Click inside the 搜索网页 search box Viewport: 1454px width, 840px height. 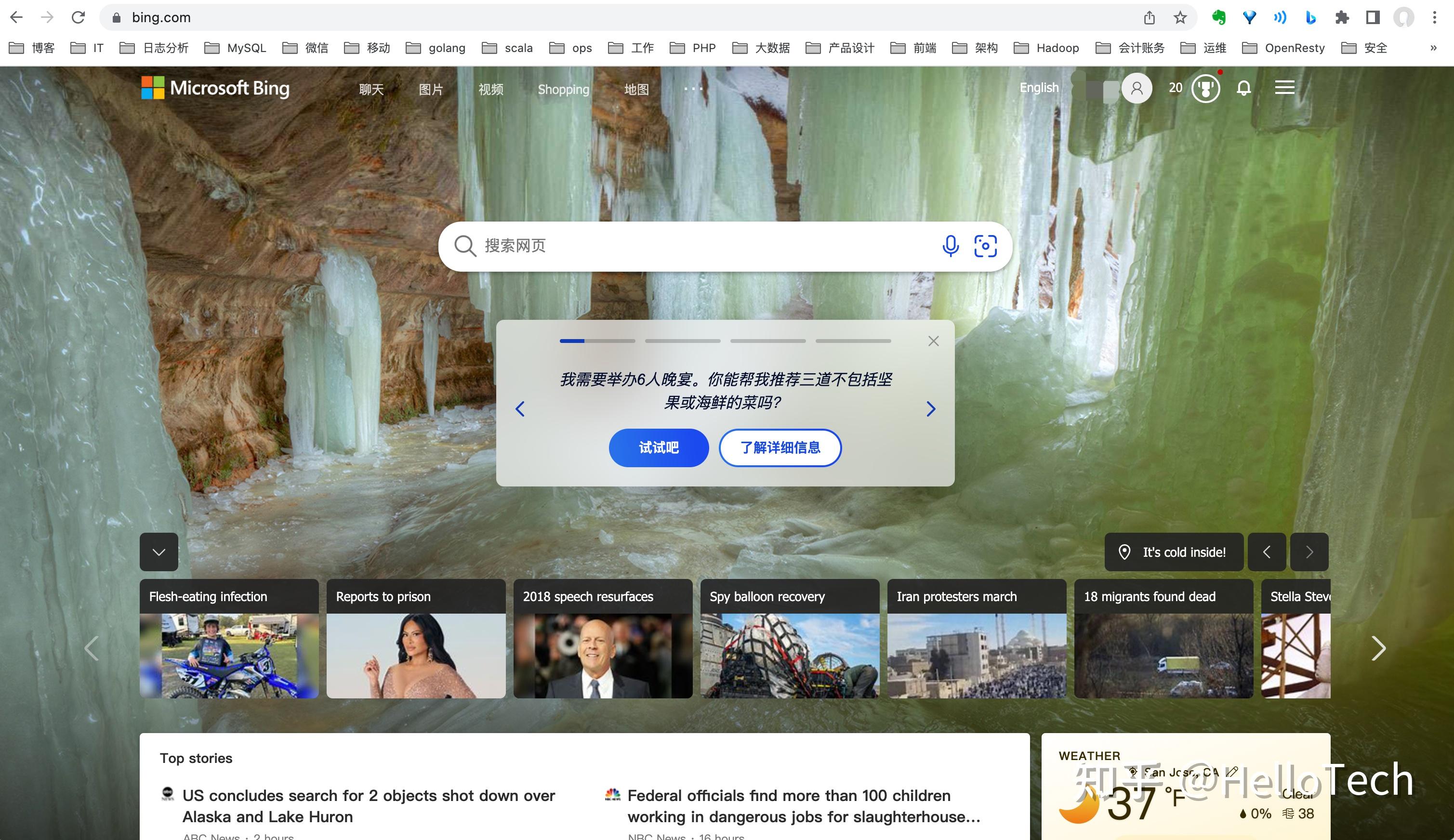(x=634, y=246)
